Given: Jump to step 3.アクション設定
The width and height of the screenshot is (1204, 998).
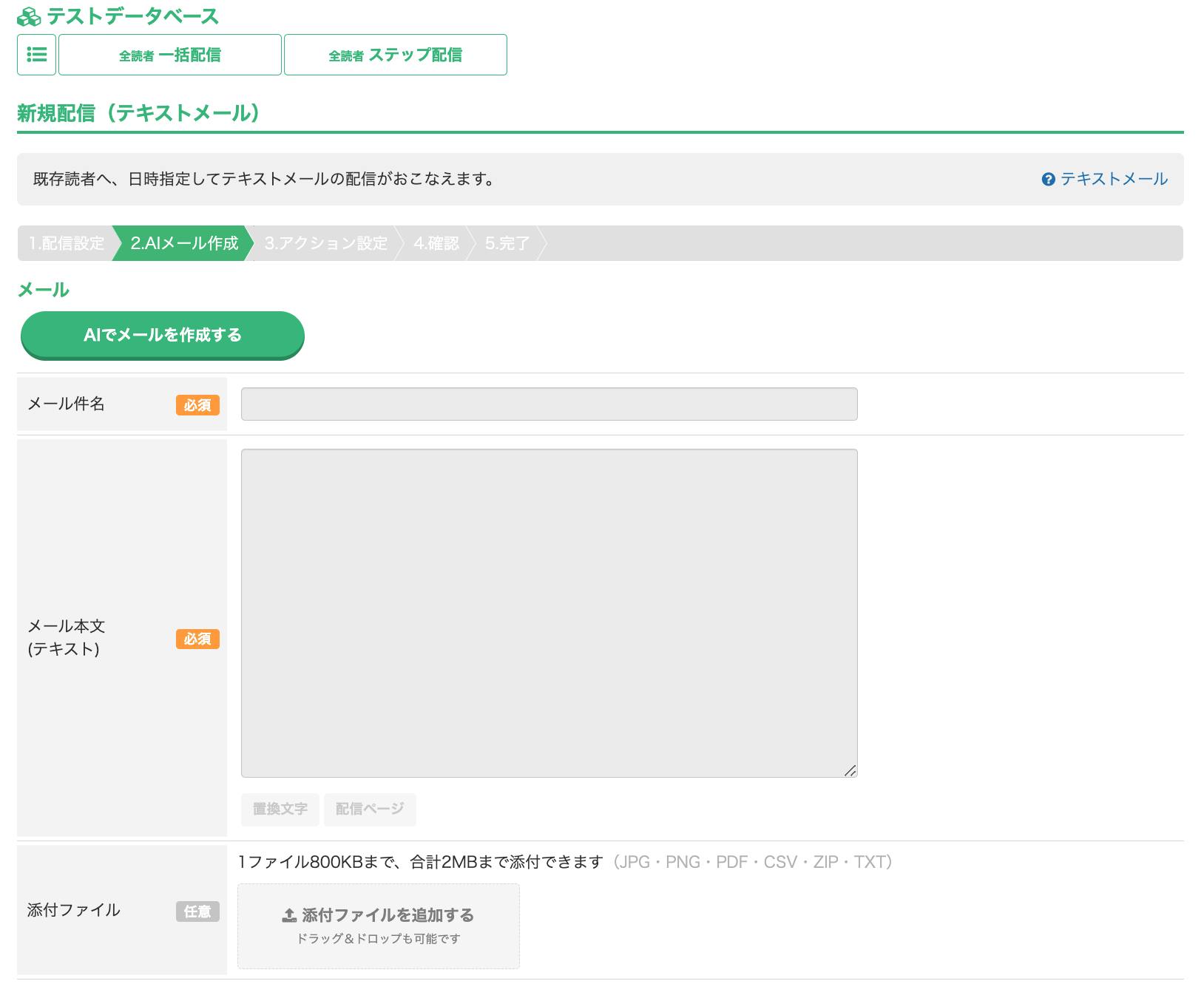Looking at the screenshot, I should [x=325, y=243].
